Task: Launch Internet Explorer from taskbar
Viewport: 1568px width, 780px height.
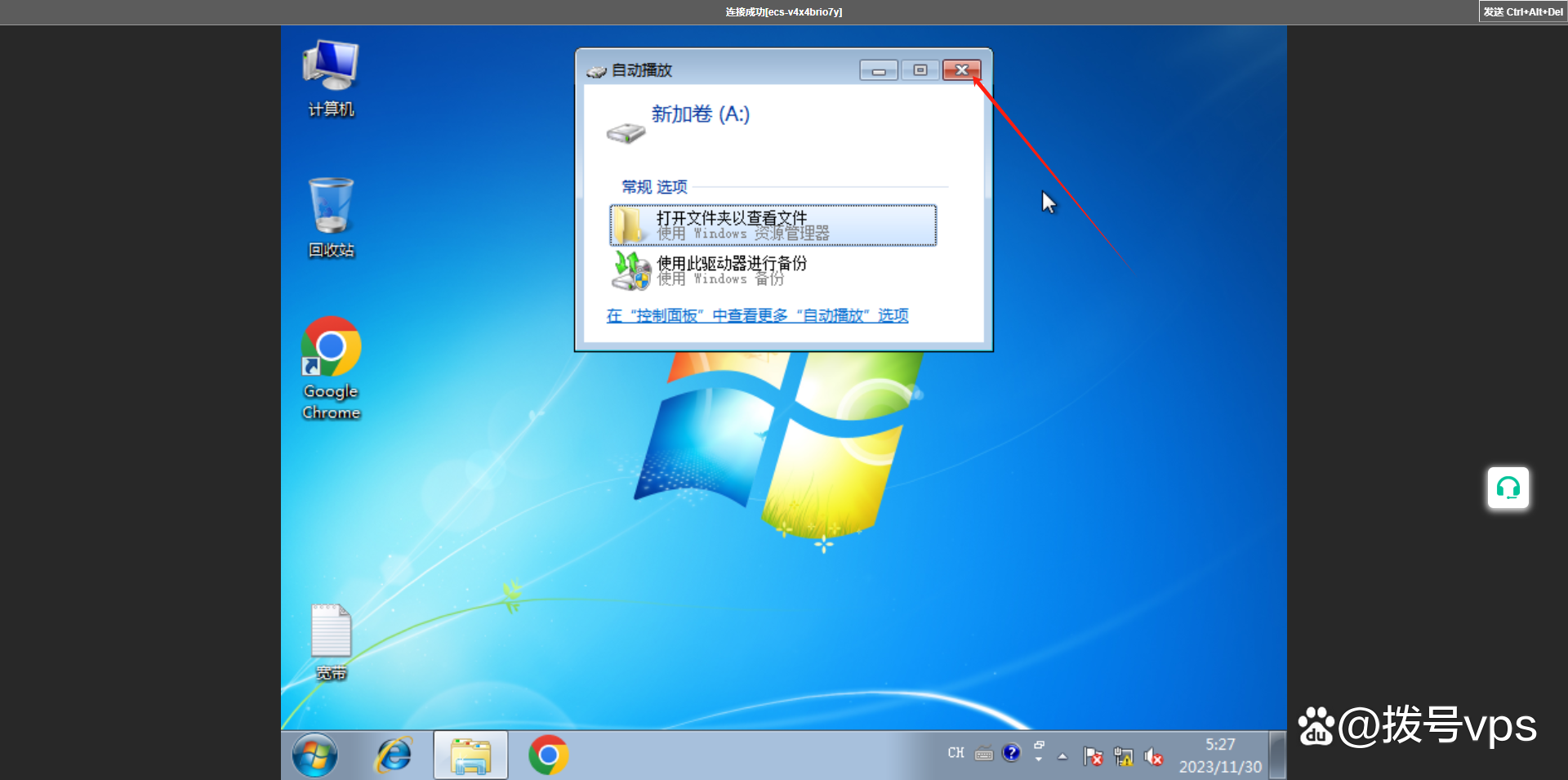Action: [394, 755]
